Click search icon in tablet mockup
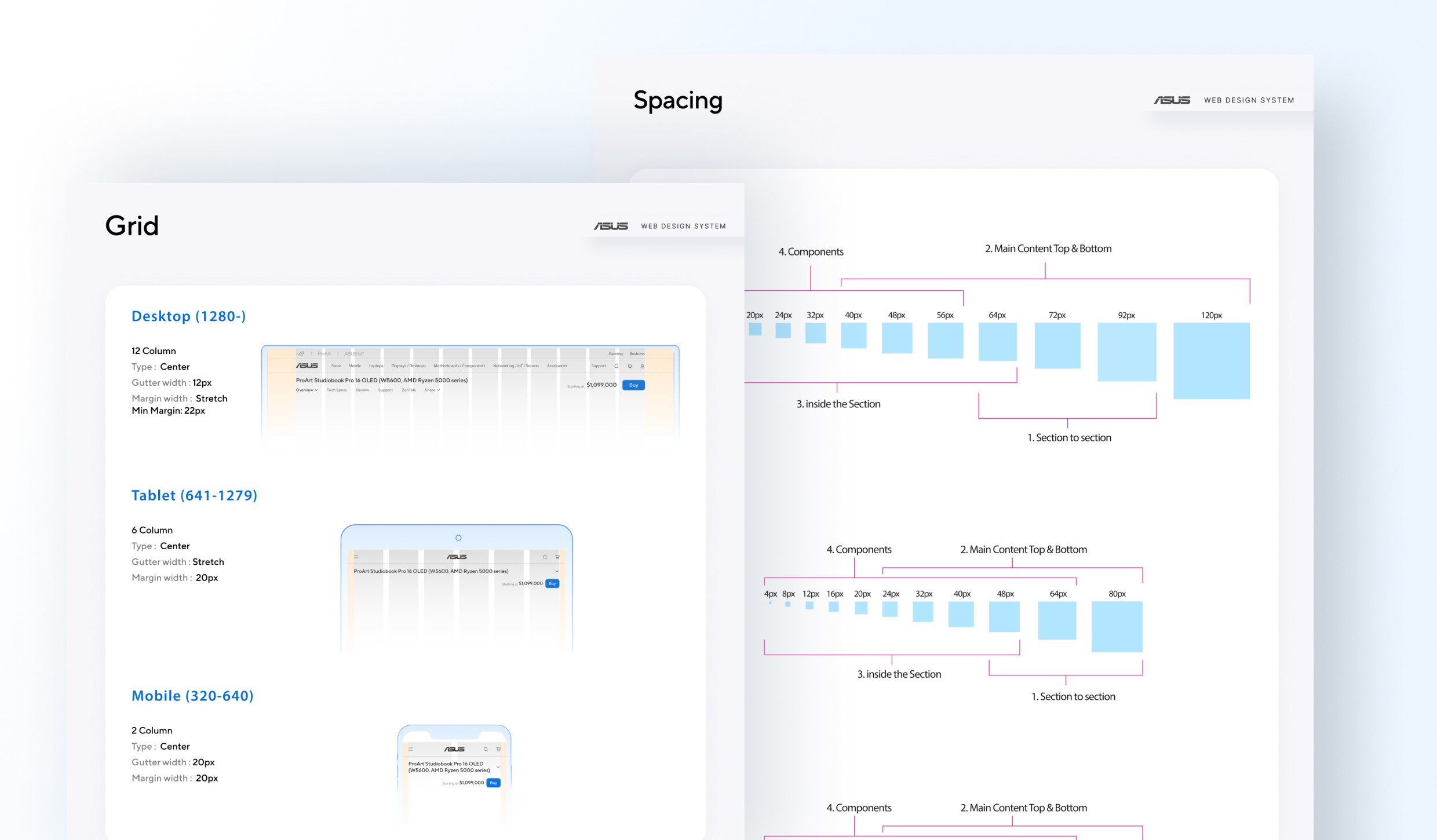The image size is (1437, 840). coord(545,557)
